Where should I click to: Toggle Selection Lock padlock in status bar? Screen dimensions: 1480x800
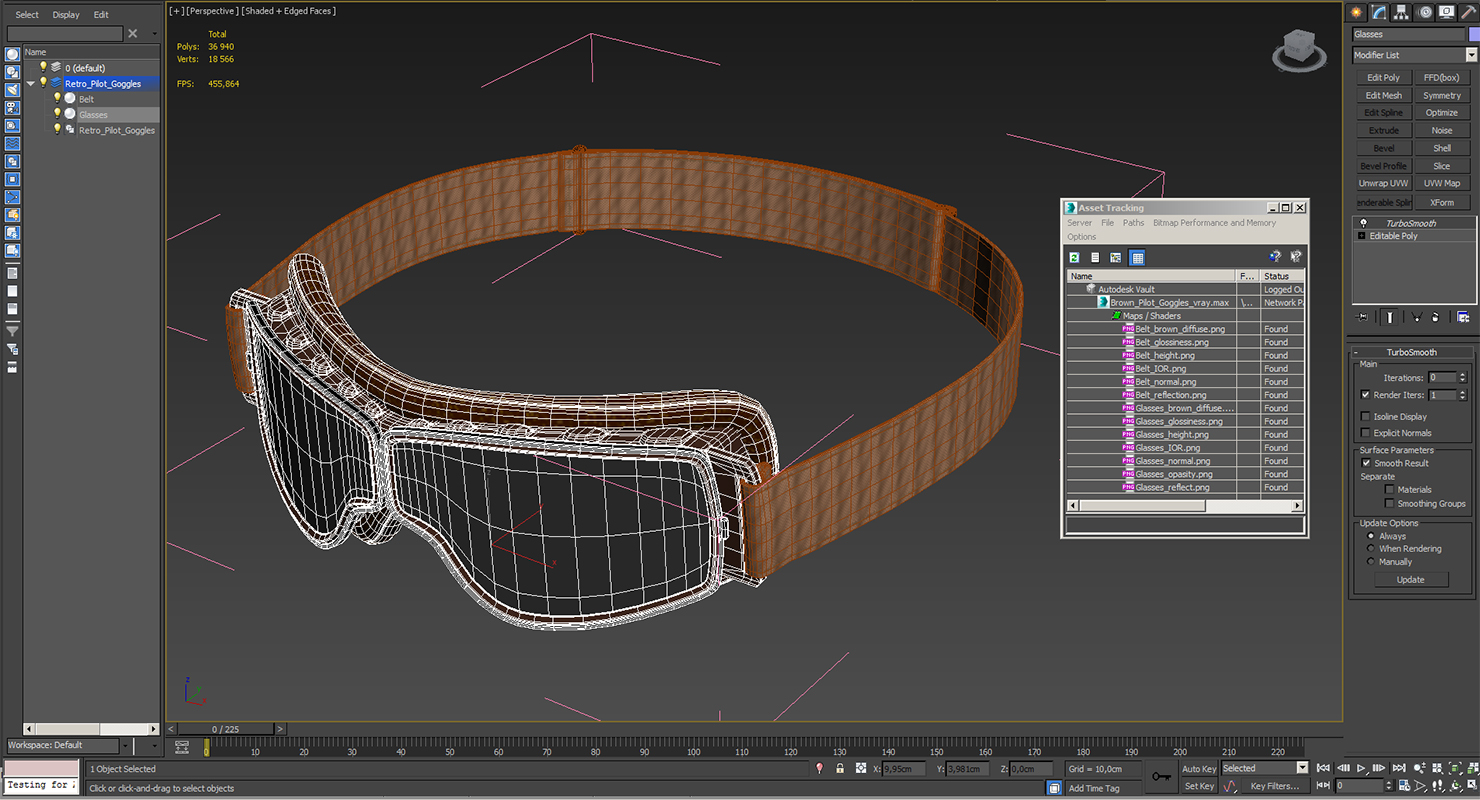(840, 768)
